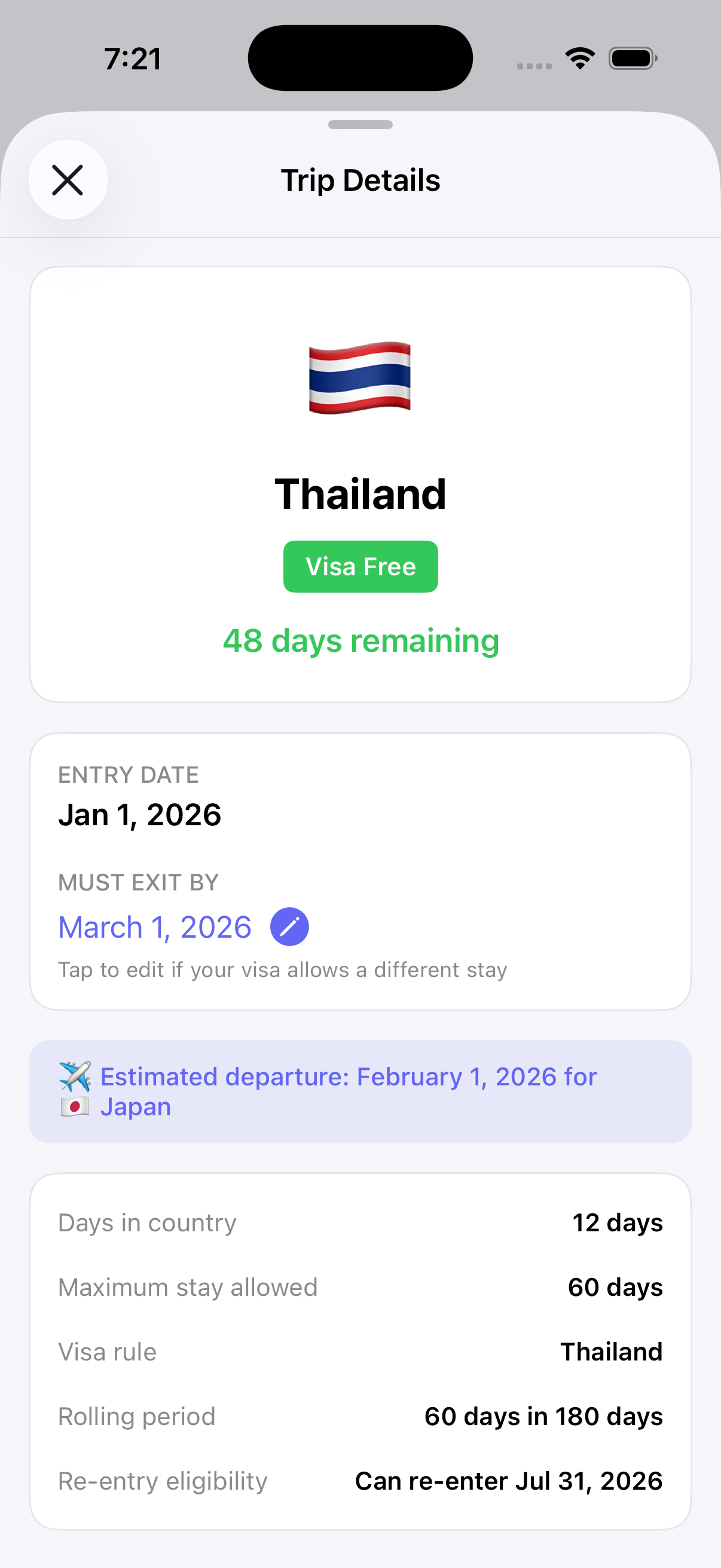Image resolution: width=721 pixels, height=1568 pixels.
Task: Tap the March 1, 2026 exit date
Action: coord(155,927)
